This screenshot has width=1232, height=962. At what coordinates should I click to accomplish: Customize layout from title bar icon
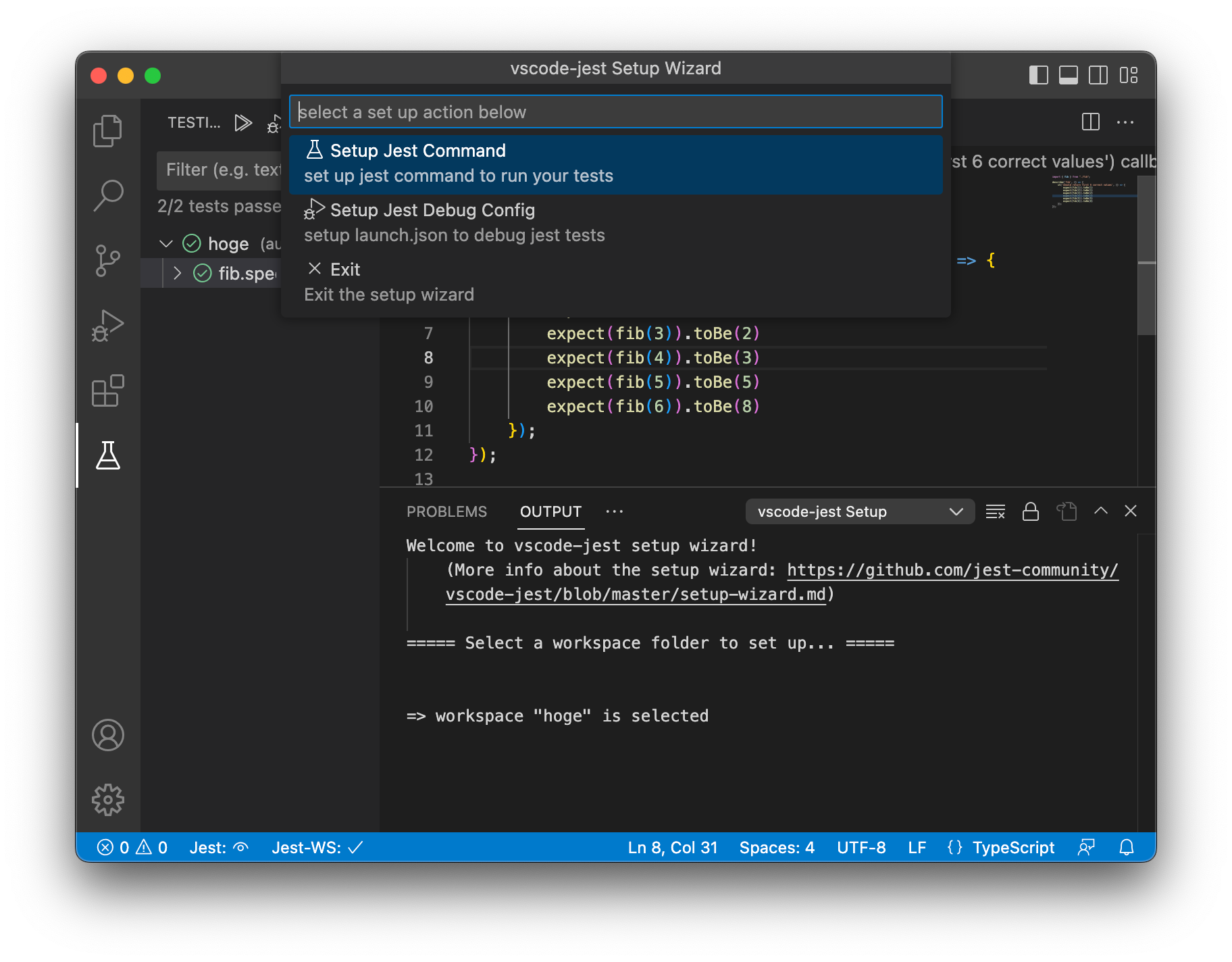click(x=1129, y=75)
